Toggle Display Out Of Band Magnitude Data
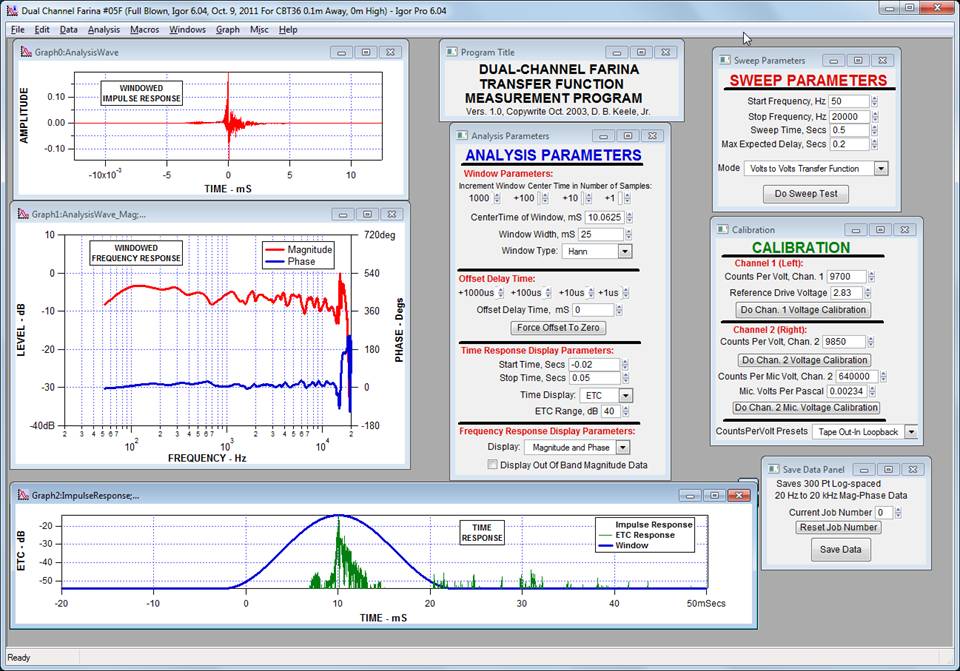Screen dimensions: 960x671 pyautogui.click(x=492, y=465)
